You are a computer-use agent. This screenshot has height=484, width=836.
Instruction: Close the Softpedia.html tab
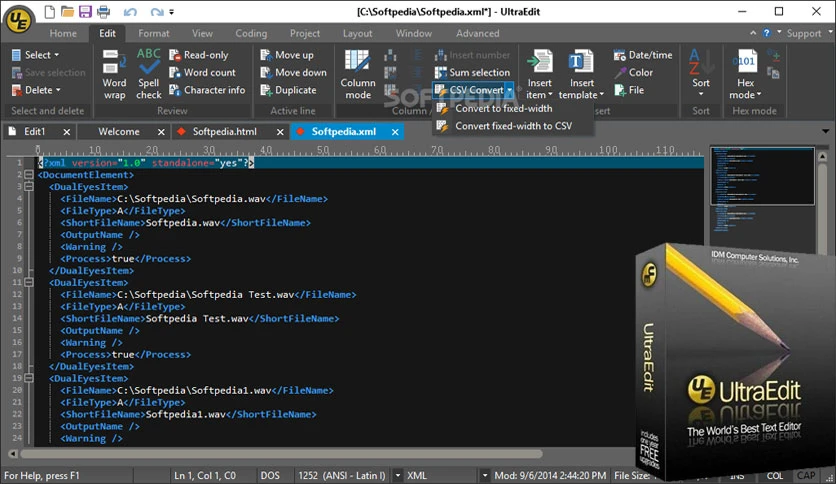point(280,132)
